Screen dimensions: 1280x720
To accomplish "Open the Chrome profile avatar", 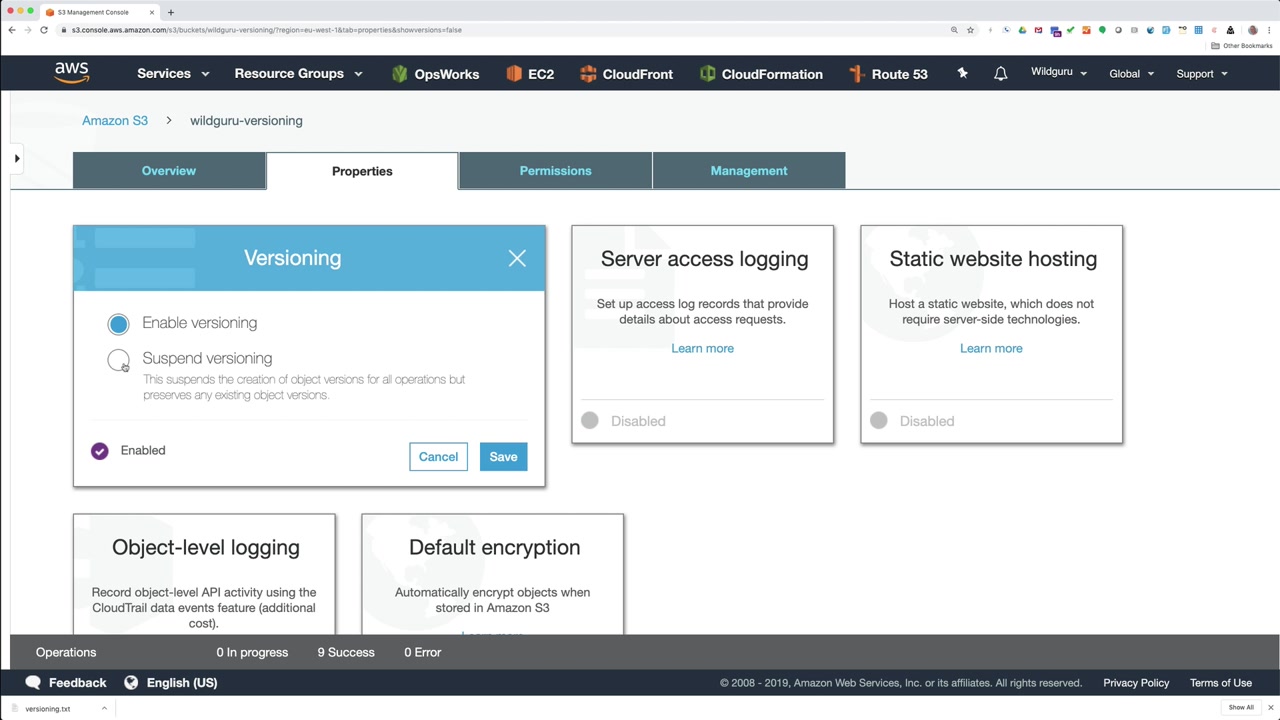I will (x=1252, y=30).
